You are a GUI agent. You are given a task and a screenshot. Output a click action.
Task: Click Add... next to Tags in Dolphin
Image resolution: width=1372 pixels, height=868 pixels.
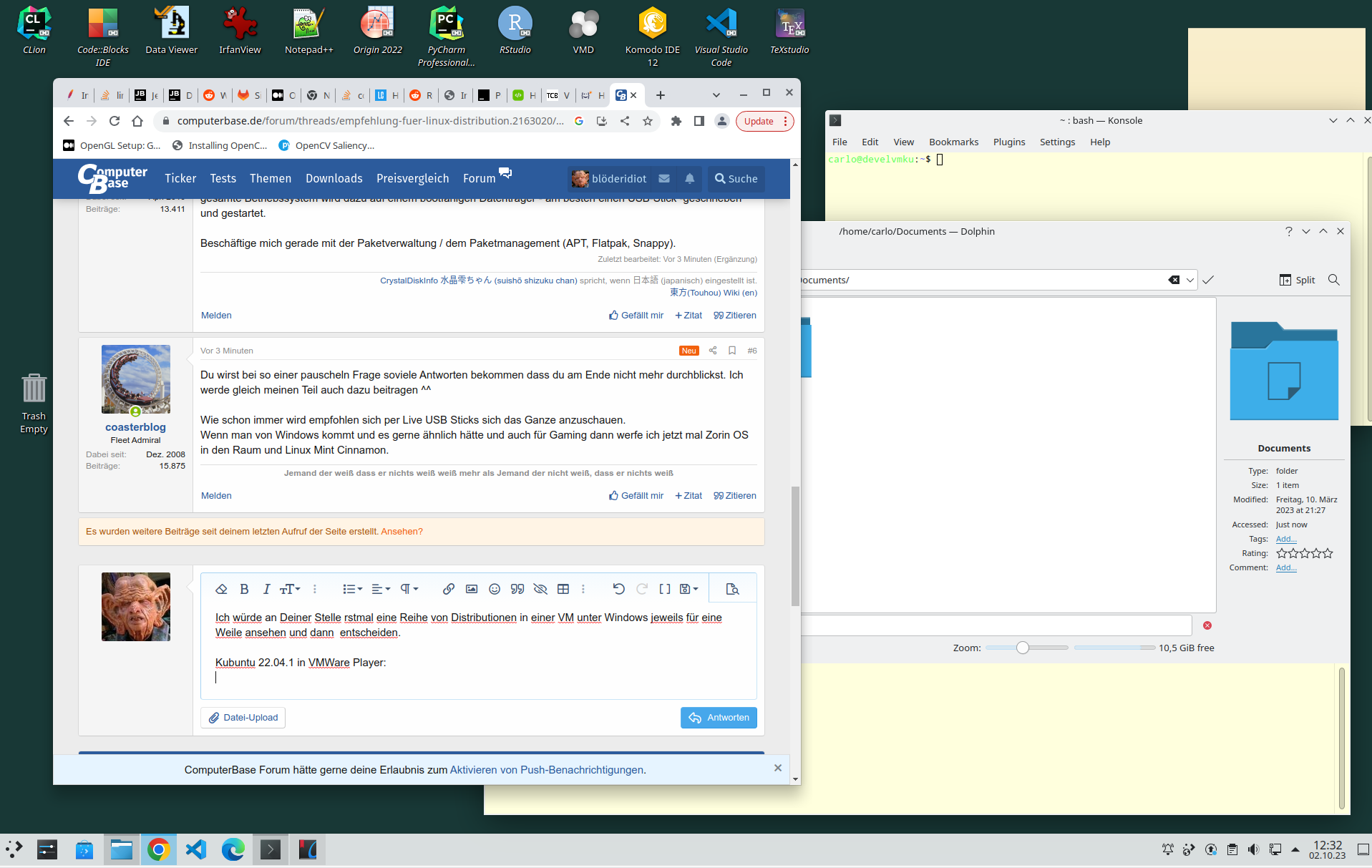pos(1286,539)
